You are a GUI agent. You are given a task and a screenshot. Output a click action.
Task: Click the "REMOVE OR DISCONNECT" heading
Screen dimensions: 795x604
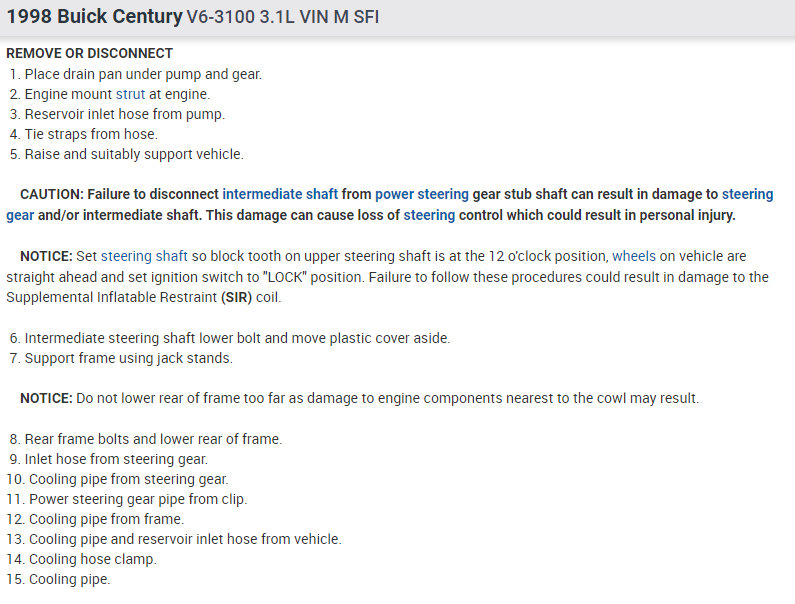coord(90,53)
